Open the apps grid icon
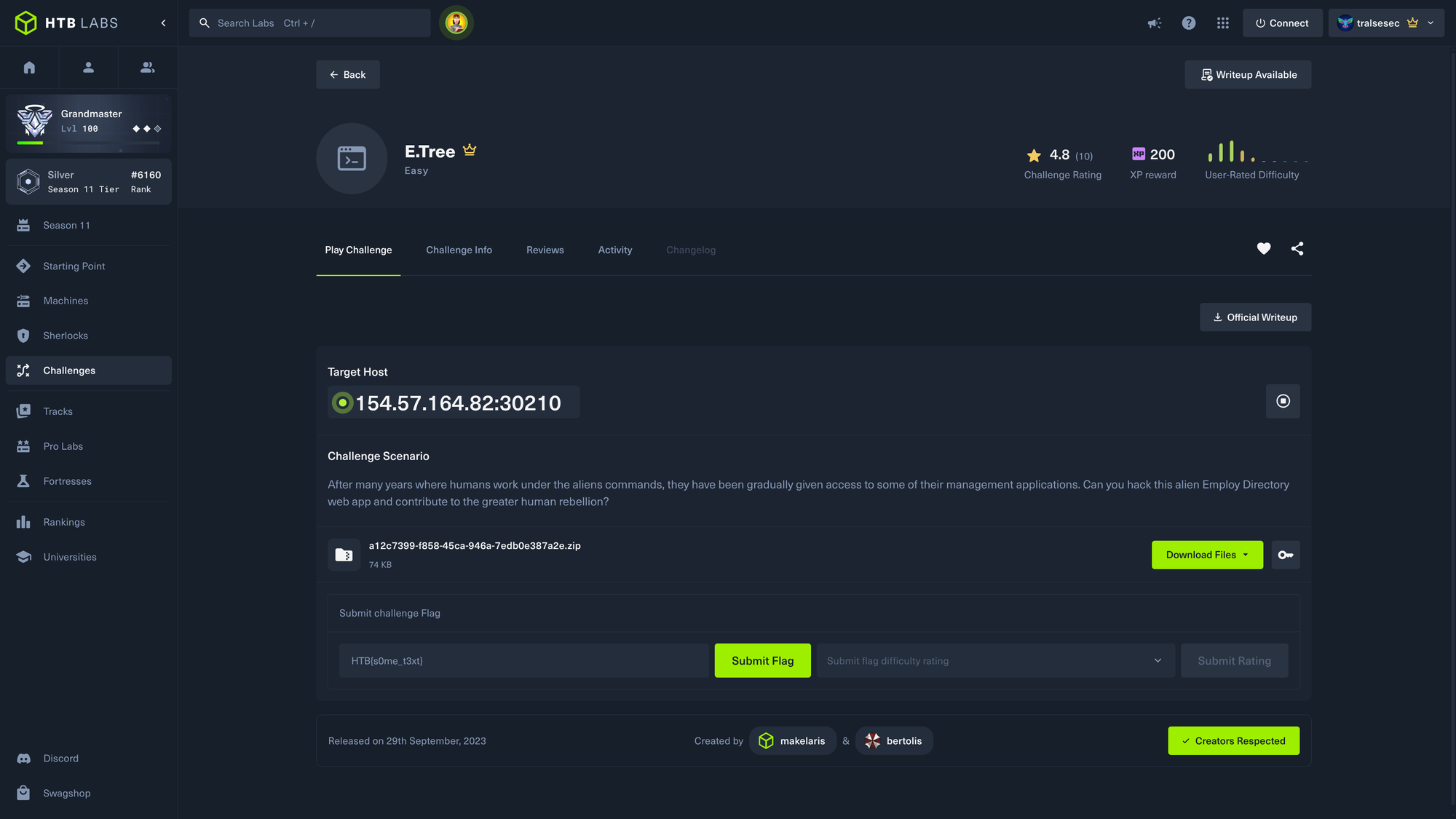Viewport: 1456px width, 819px height. pos(1223,23)
